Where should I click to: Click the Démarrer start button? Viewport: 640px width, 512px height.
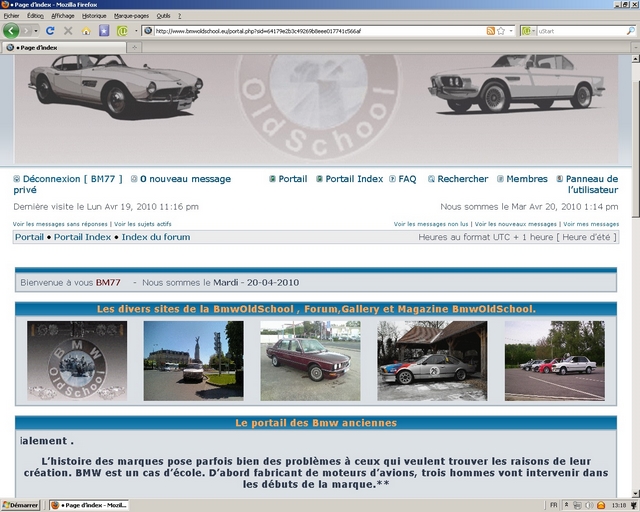click(x=20, y=505)
